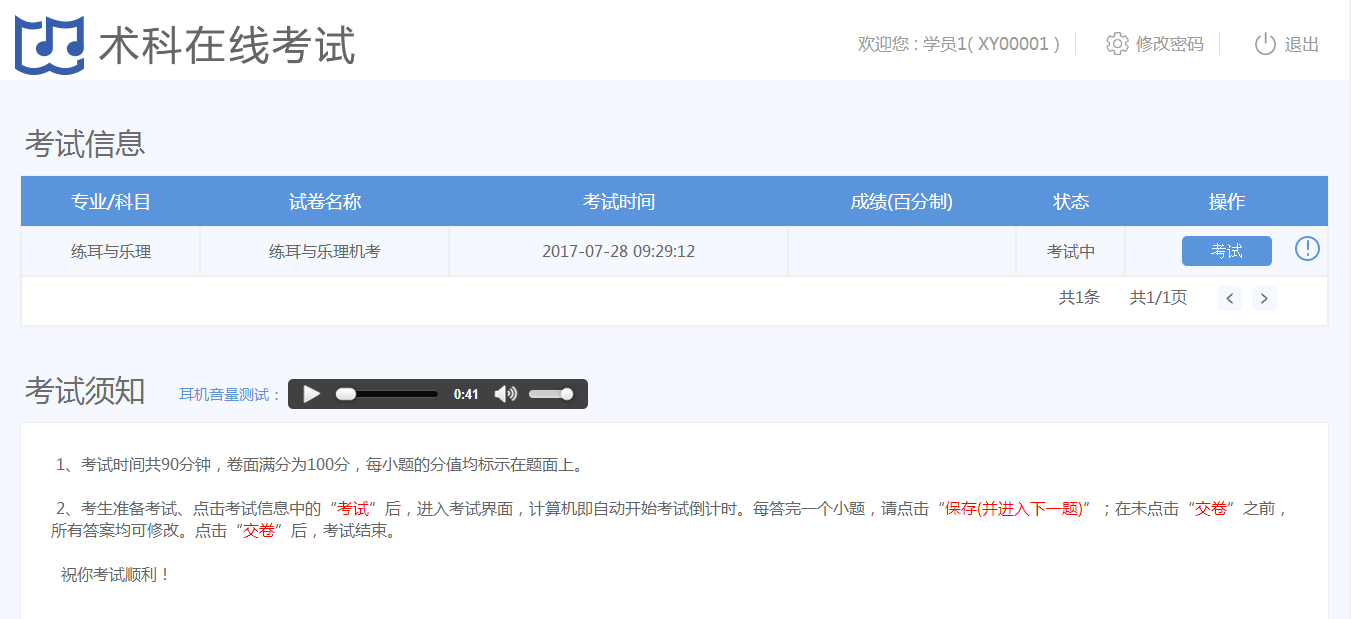Play the headphone volume test audio
This screenshot has width=1351, height=619.
click(312, 394)
